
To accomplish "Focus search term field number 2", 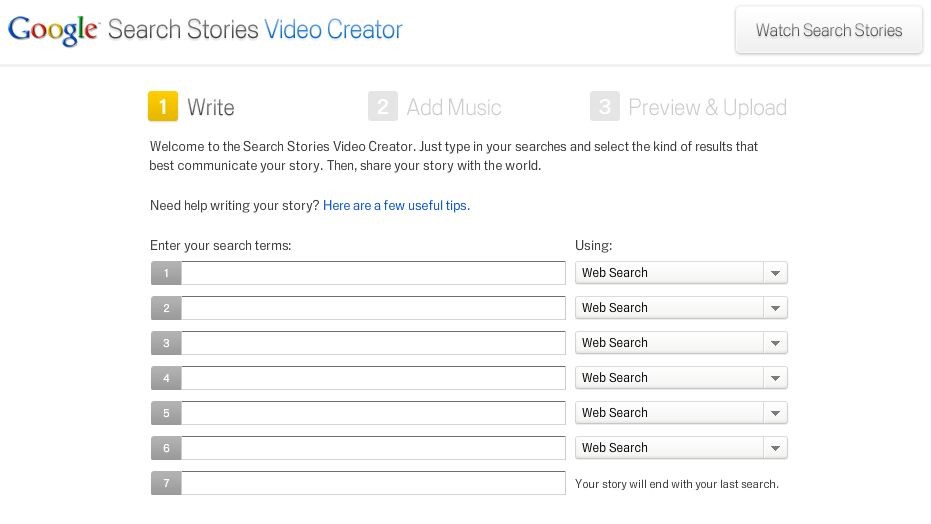I will tap(373, 308).
